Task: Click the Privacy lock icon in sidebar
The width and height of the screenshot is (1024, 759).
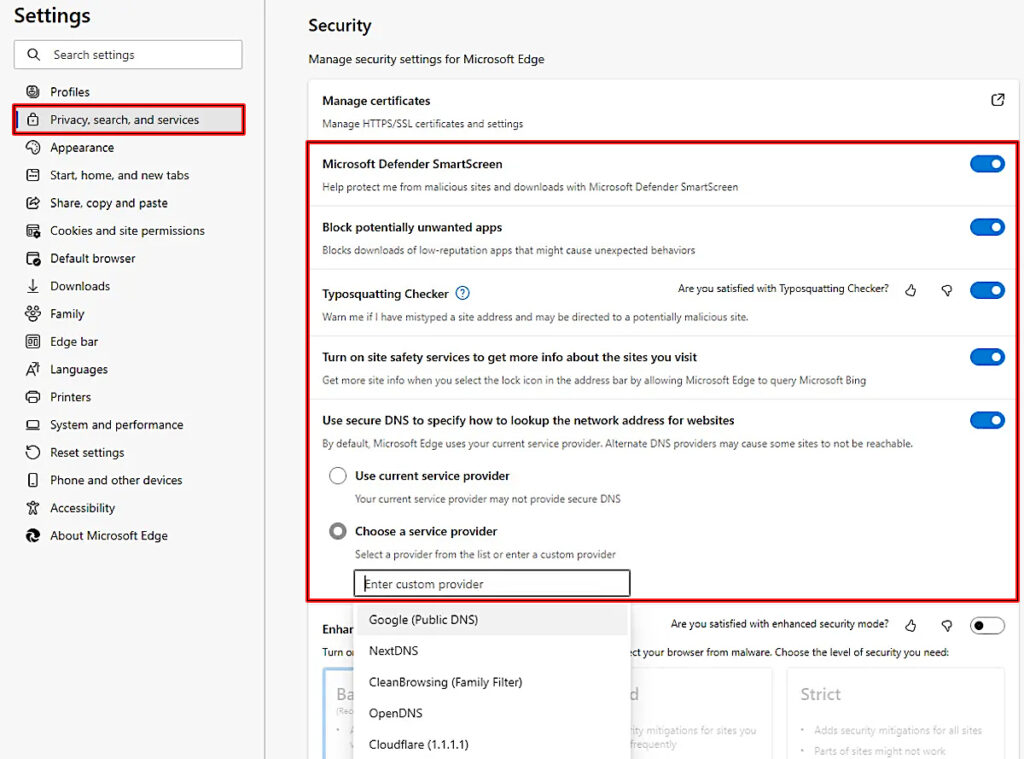Action: [33, 120]
